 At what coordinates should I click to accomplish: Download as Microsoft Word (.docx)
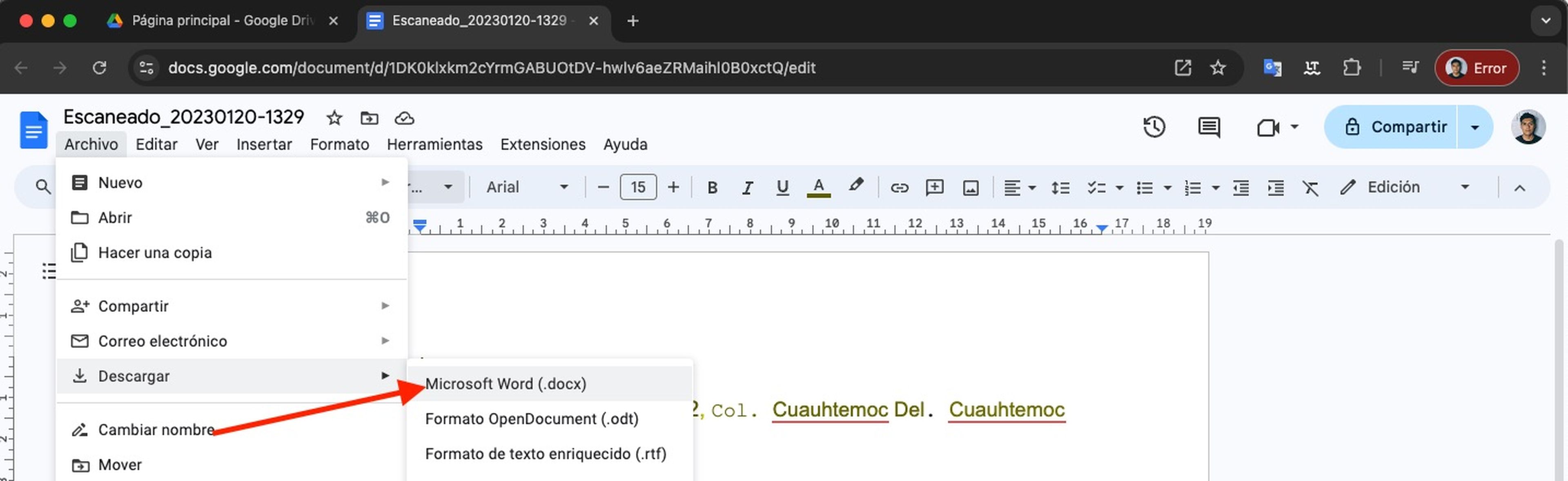(x=550, y=383)
